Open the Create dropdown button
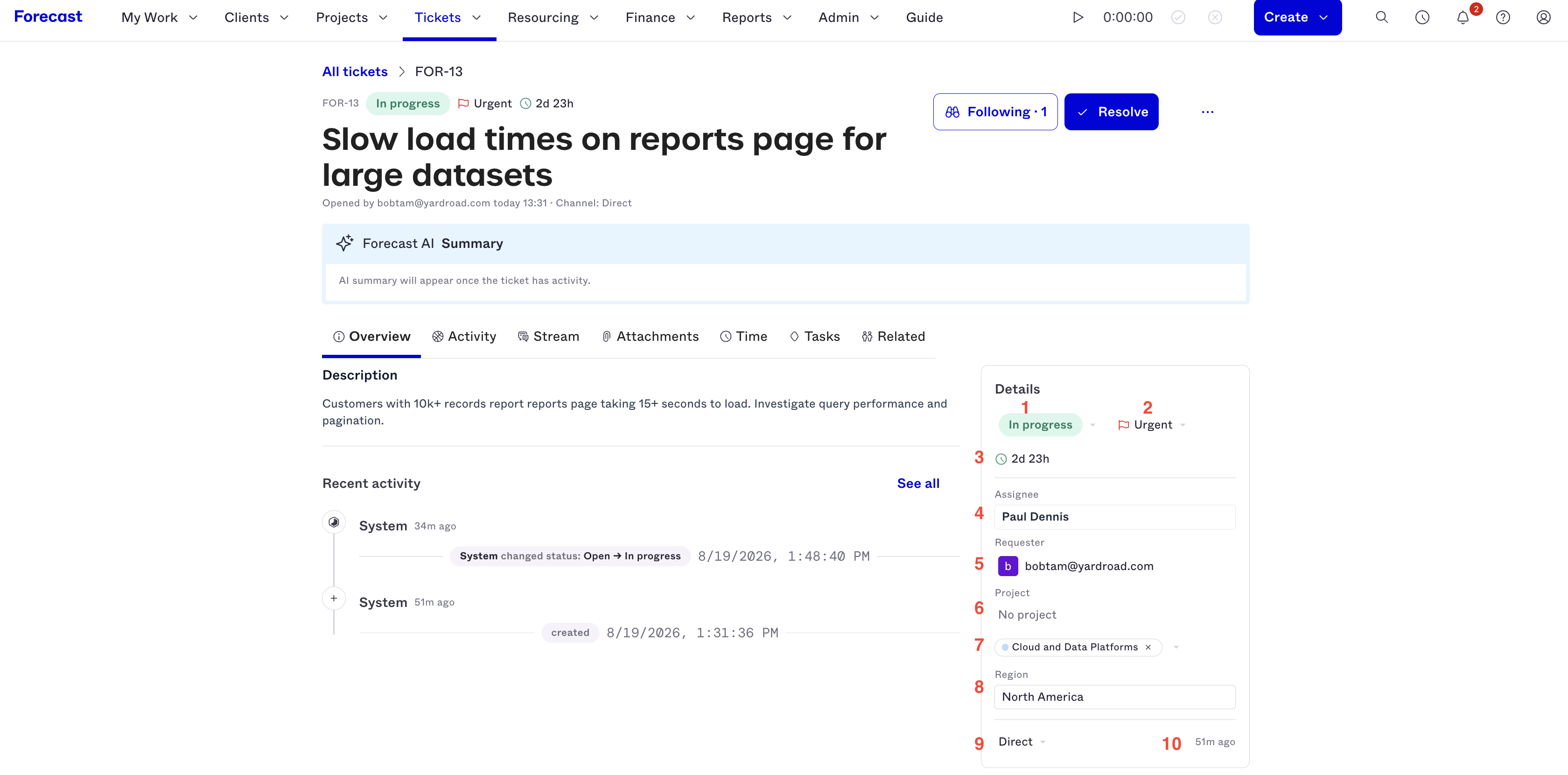The height and width of the screenshot is (775, 1568). 1297,17
